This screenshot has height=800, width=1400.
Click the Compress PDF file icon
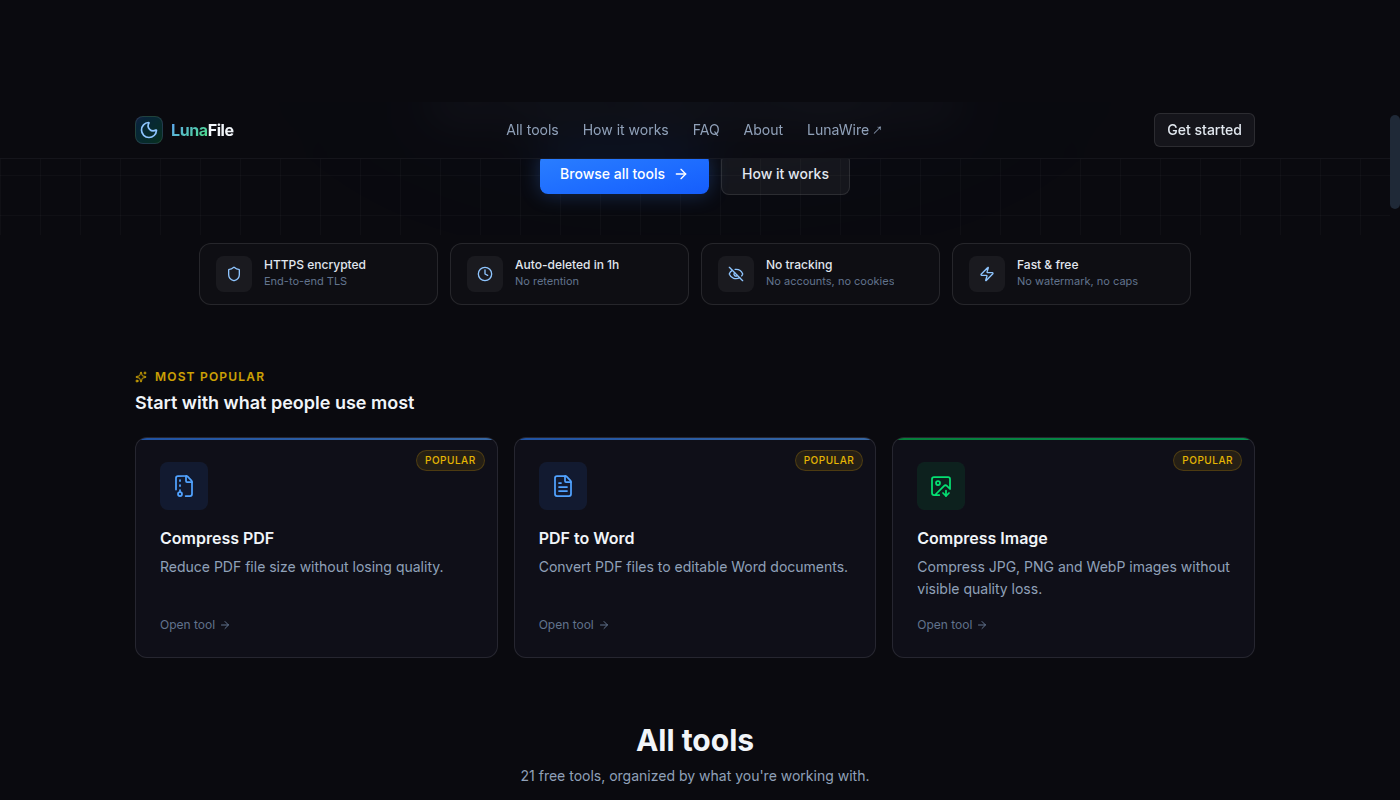pos(184,486)
